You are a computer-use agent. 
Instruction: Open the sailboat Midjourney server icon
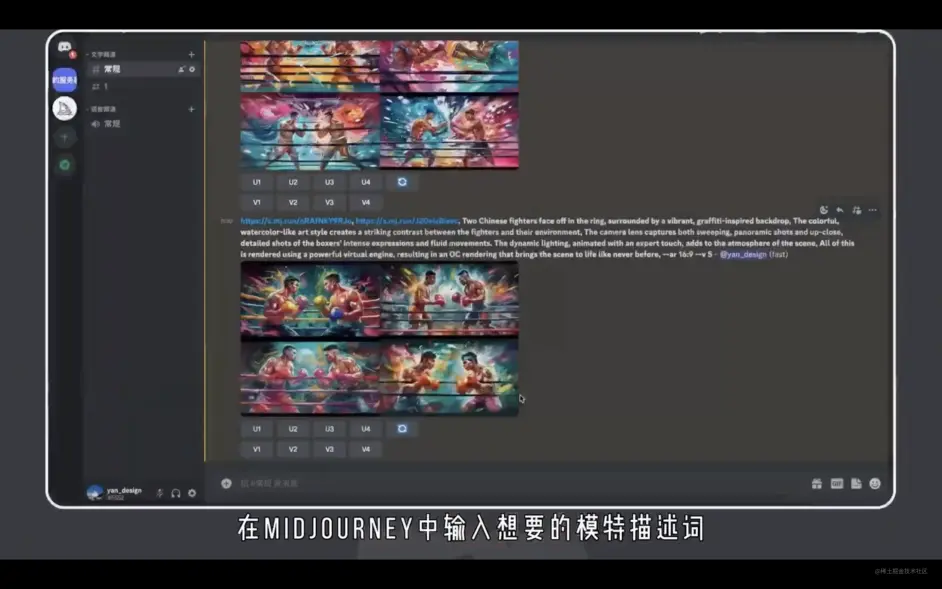64,109
